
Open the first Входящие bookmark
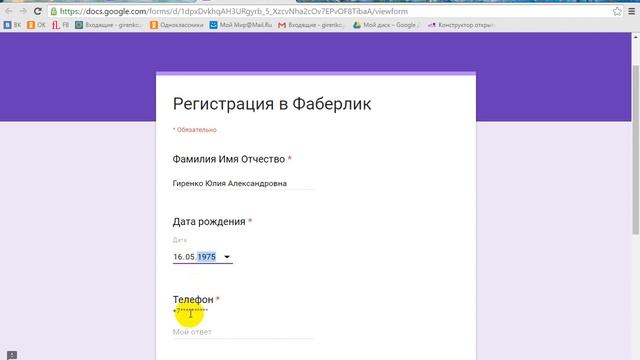[x=109, y=25]
